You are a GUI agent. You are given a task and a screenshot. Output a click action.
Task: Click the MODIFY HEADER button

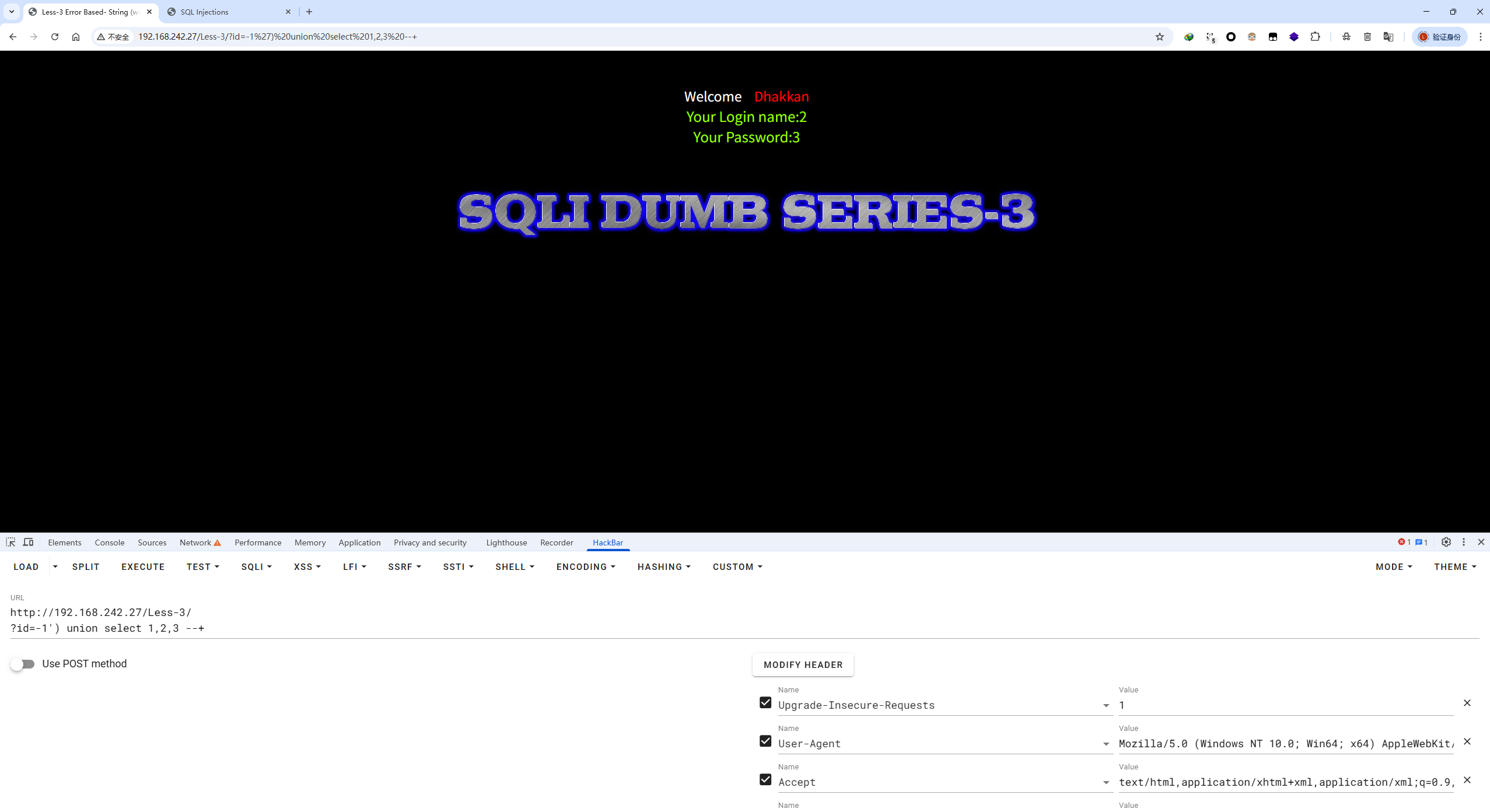click(803, 665)
